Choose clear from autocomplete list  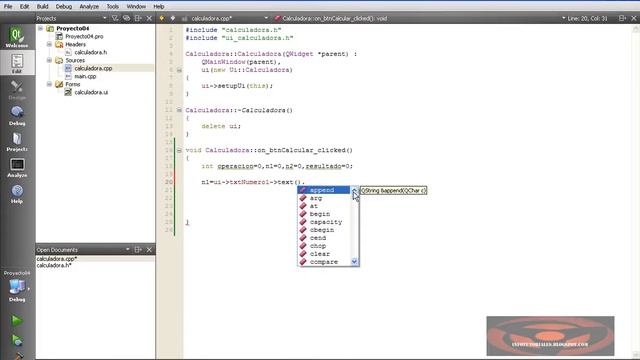[x=324, y=254]
